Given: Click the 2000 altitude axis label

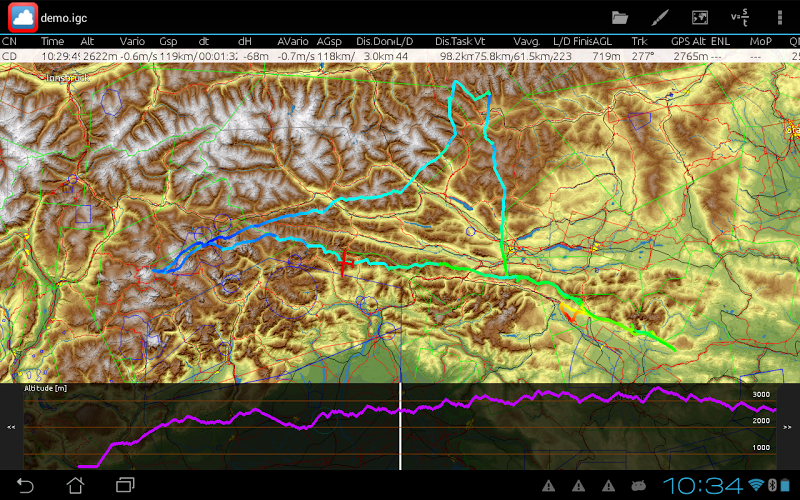Looking at the screenshot, I should tap(761, 421).
